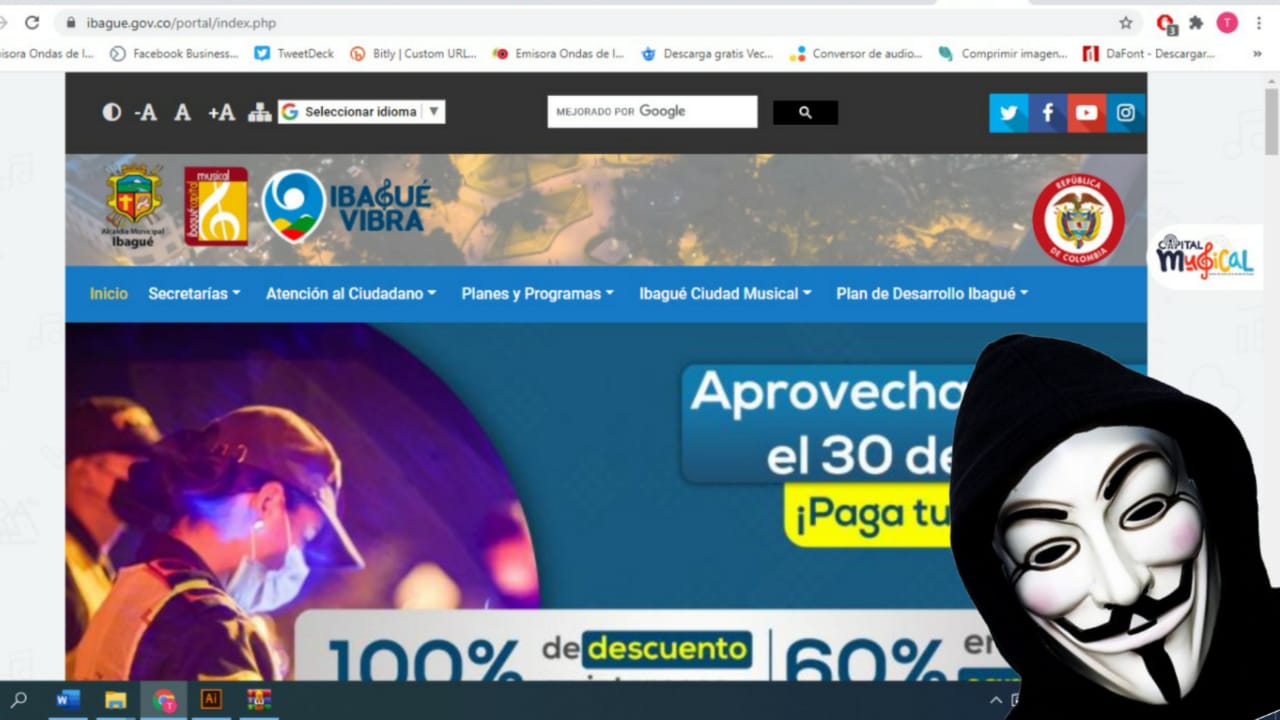Click the Google custom search field

(652, 112)
